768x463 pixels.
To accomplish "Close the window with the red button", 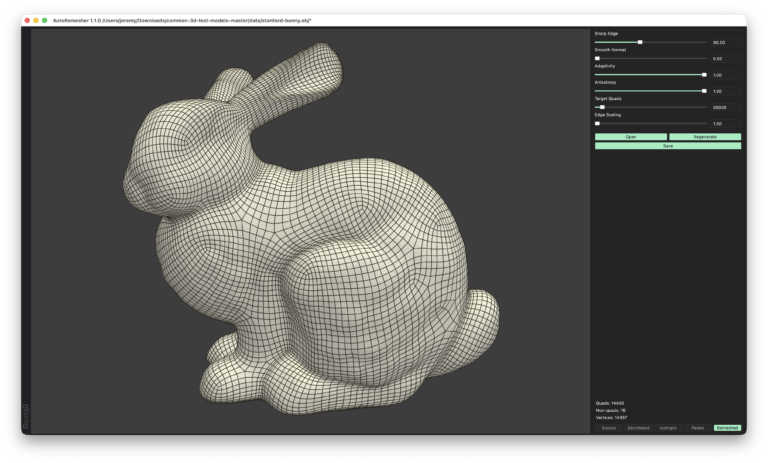I will click(x=27, y=21).
